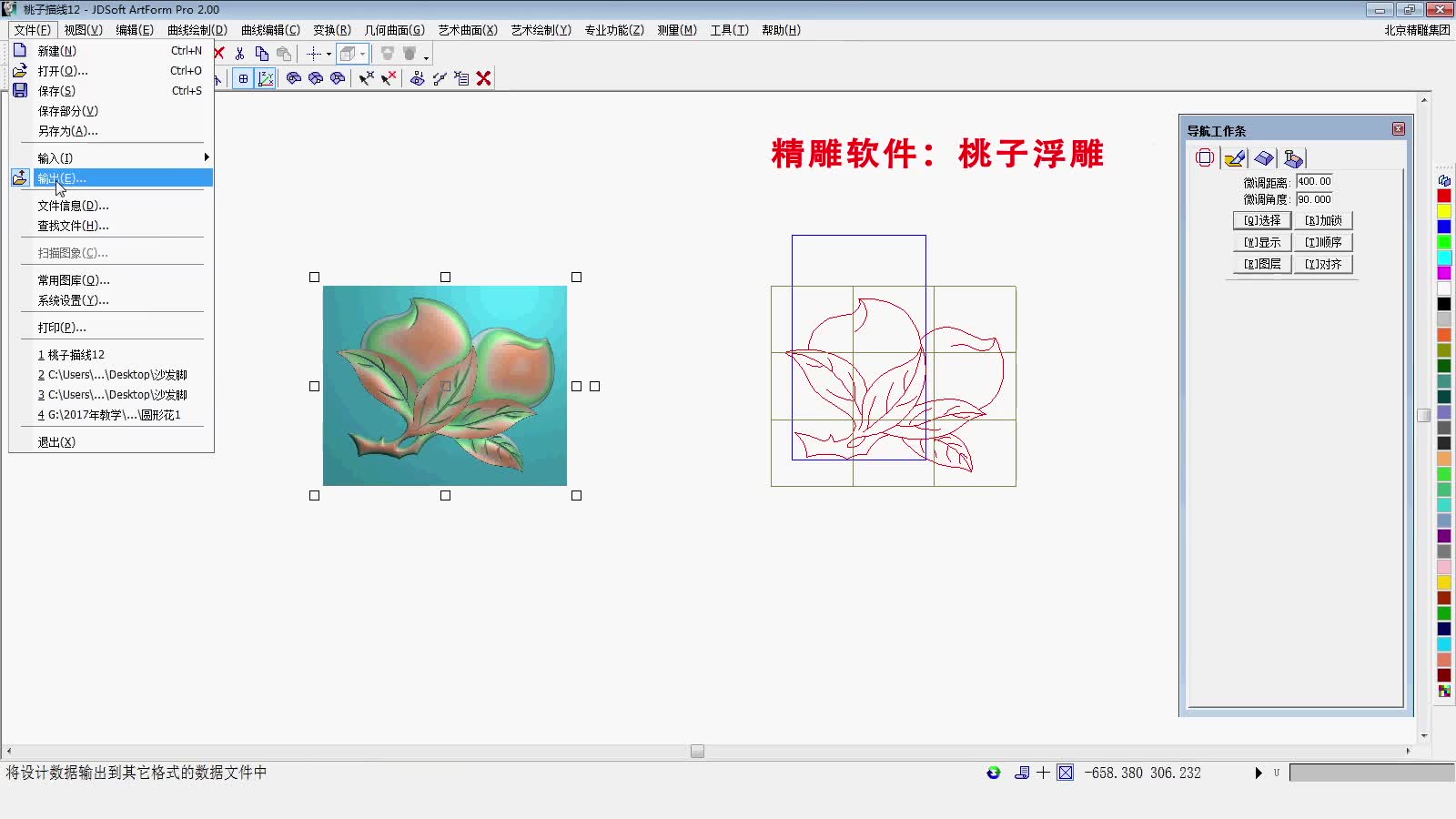Select the Cut (scissors) tool

pos(239,52)
